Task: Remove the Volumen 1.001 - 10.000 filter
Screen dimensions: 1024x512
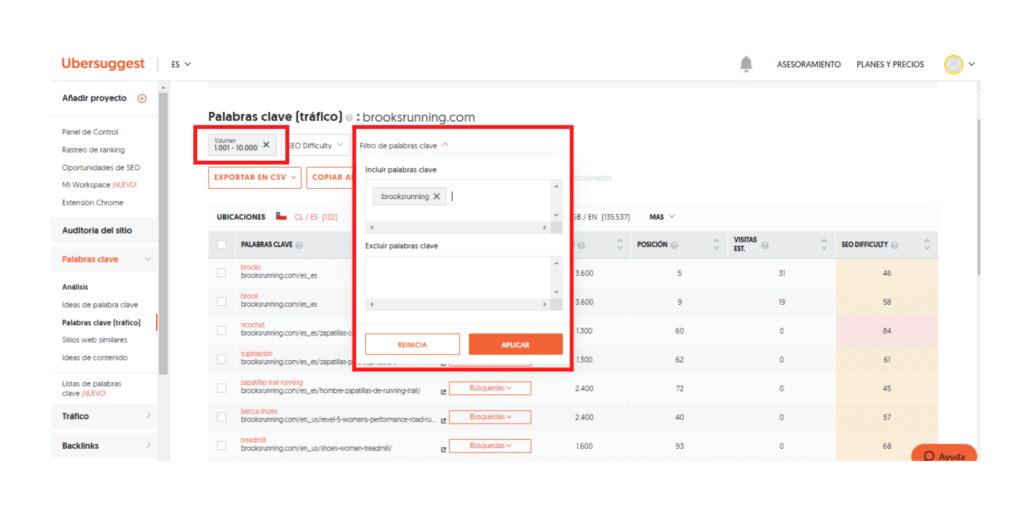Action: (266, 144)
